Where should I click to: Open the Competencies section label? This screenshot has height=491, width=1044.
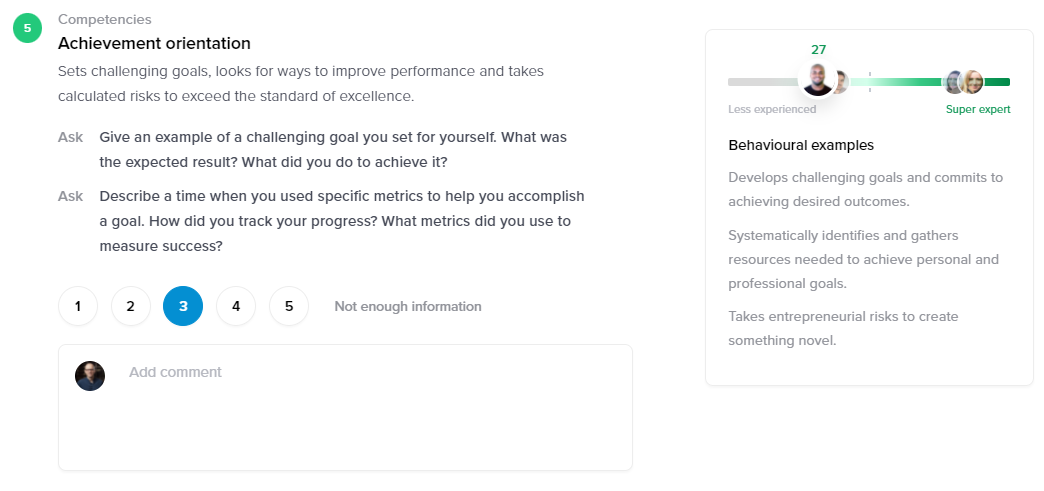coord(105,19)
